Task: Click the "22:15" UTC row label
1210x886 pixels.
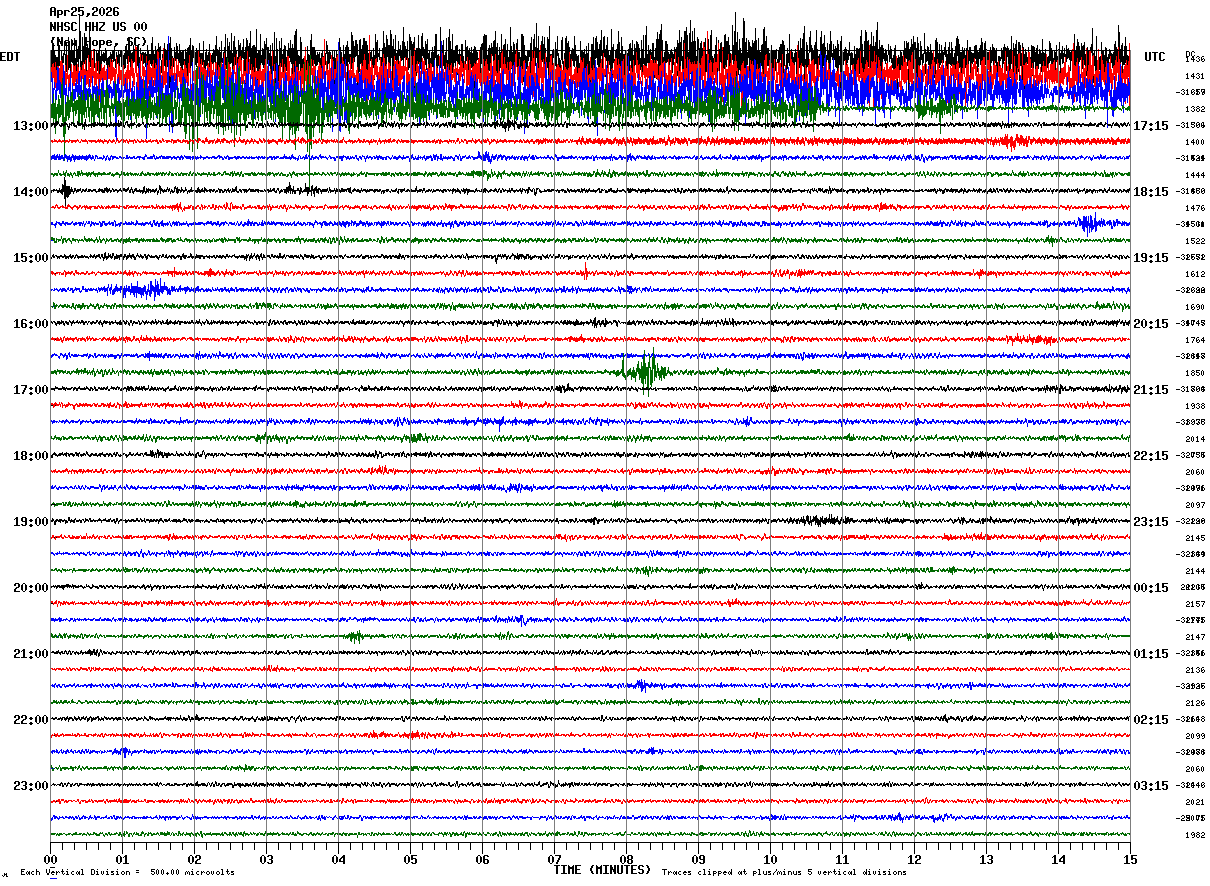Action: pos(1151,456)
